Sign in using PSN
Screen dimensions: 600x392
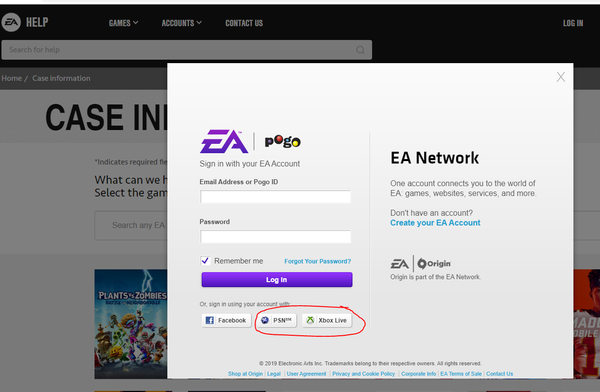pyautogui.click(x=276, y=320)
